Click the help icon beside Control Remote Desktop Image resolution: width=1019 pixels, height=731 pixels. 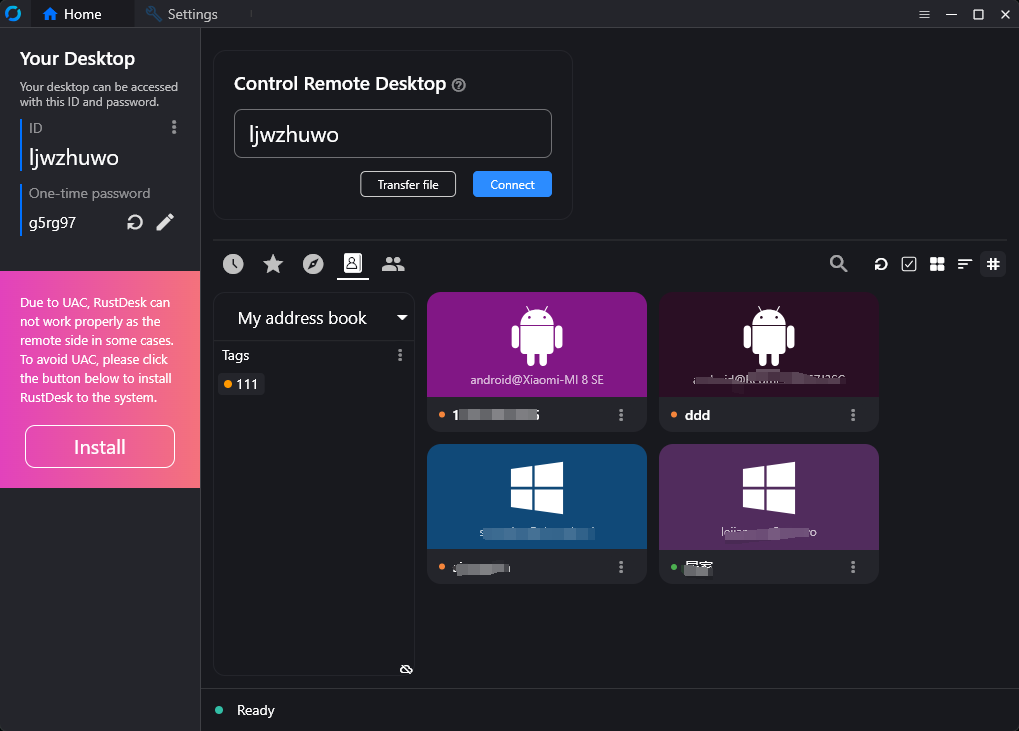(459, 85)
